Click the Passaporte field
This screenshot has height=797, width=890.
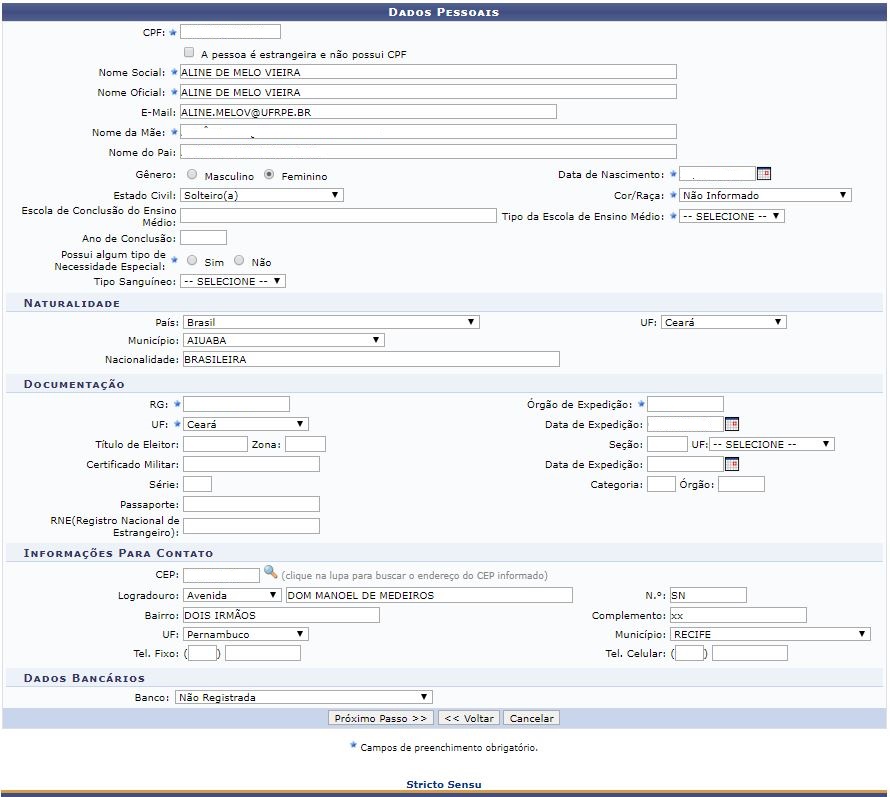pyautogui.click(x=251, y=504)
